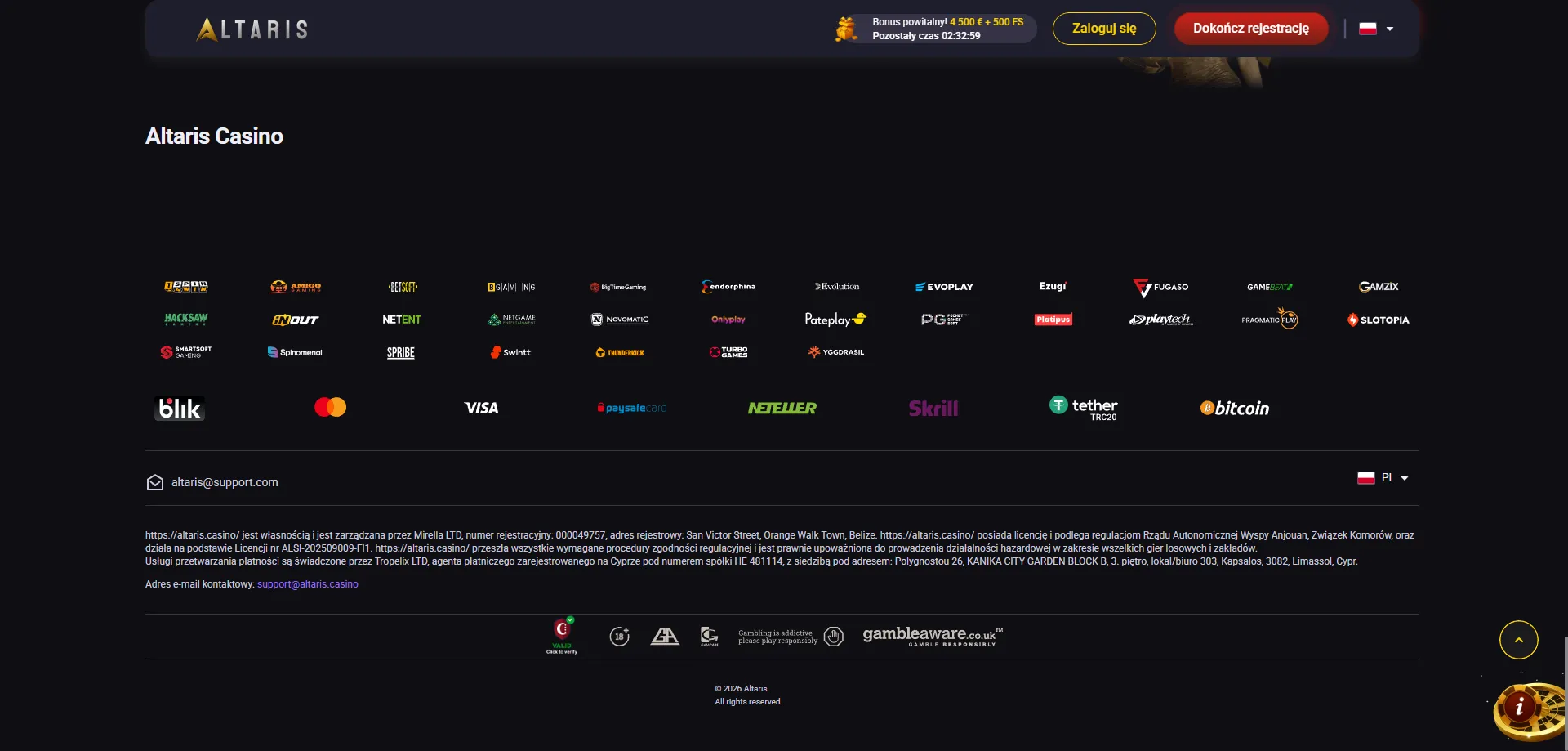Open the InOut provider logo
The height and width of the screenshot is (751, 1568).
[x=296, y=320]
